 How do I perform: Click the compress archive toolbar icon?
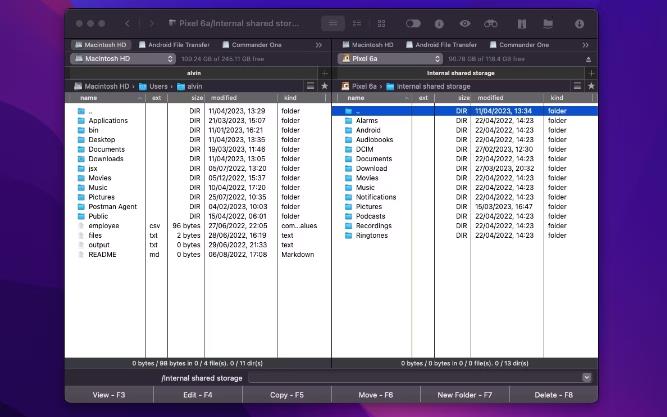tap(522, 24)
